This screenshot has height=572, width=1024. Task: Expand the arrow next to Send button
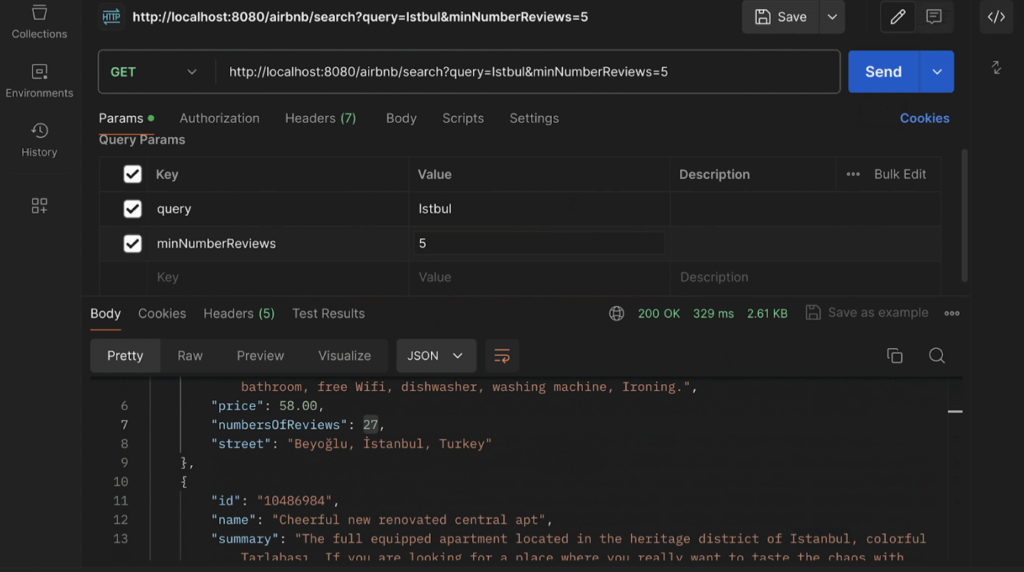pos(937,72)
